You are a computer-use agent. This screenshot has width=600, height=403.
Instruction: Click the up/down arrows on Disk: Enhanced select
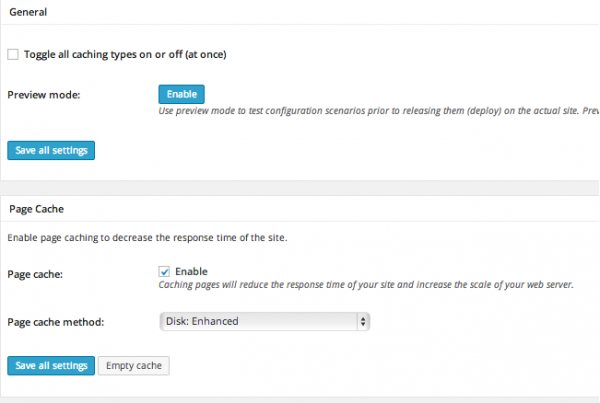363,321
